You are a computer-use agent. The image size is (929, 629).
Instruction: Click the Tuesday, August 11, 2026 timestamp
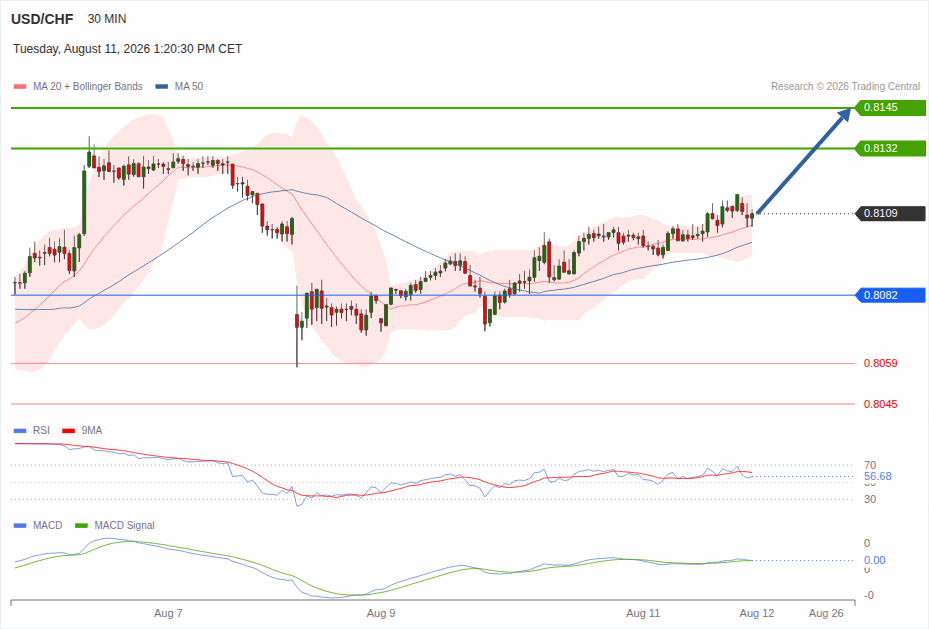pos(127,49)
